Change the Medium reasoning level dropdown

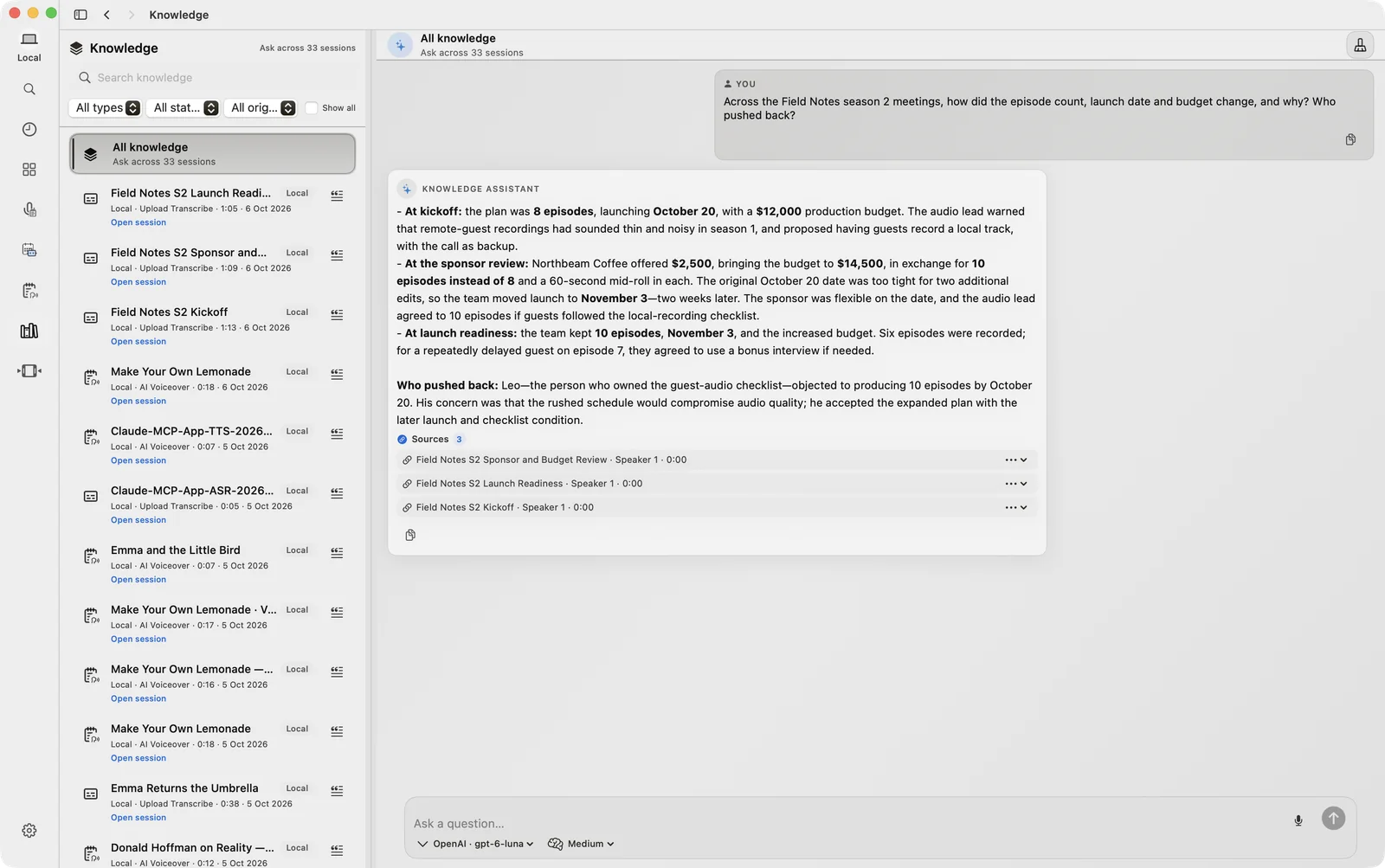tap(581, 844)
